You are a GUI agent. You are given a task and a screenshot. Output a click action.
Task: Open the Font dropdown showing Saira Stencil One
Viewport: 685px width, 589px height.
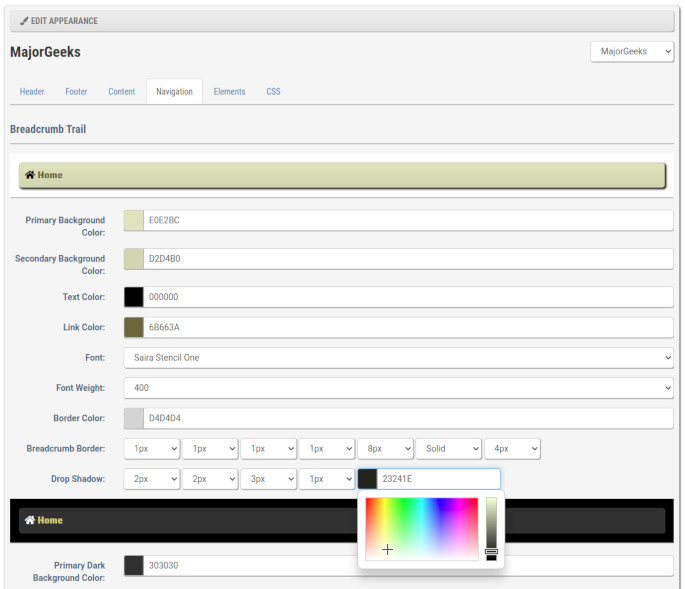click(x=398, y=357)
